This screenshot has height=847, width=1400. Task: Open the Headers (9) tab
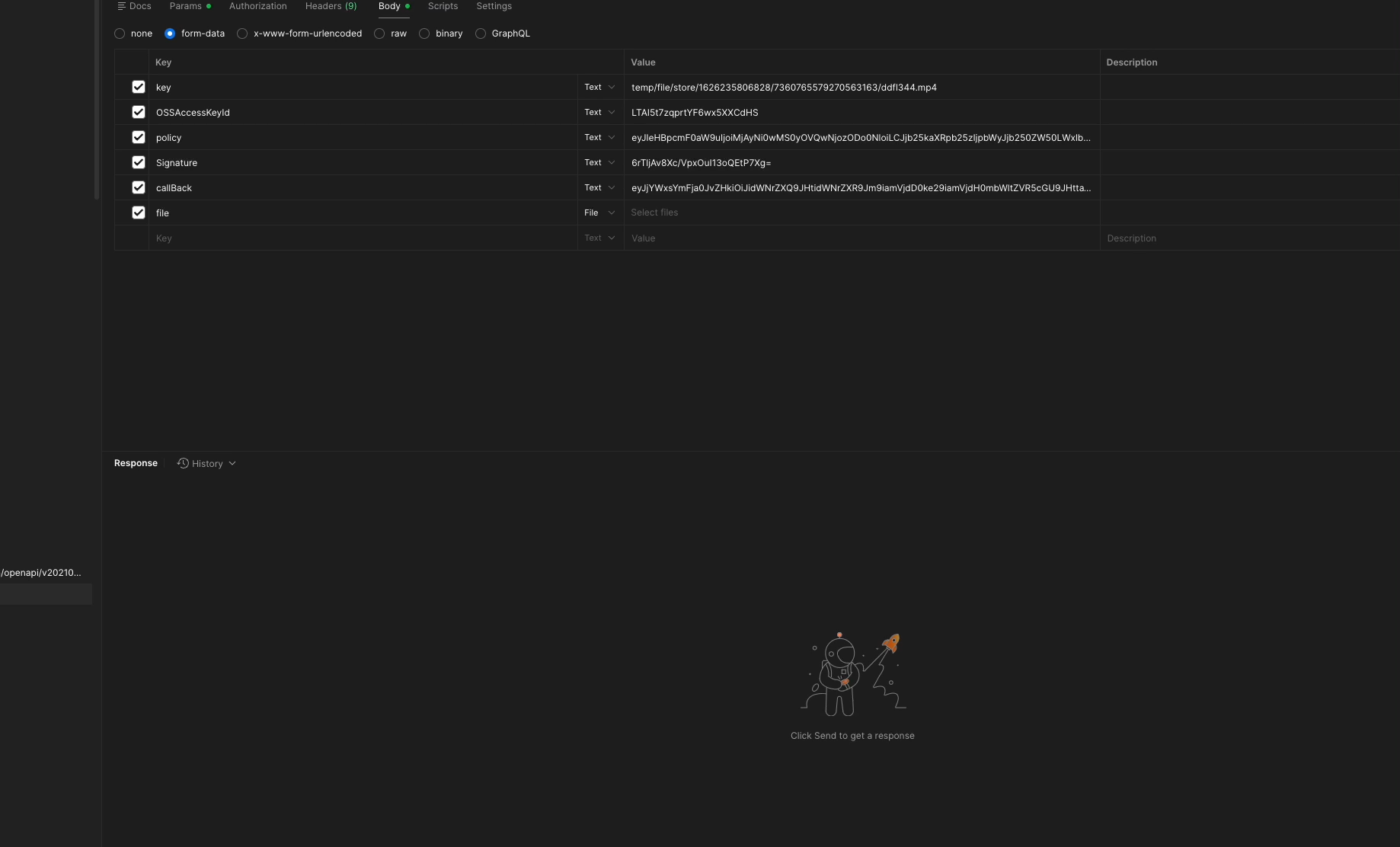pyautogui.click(x=331, y=6)
